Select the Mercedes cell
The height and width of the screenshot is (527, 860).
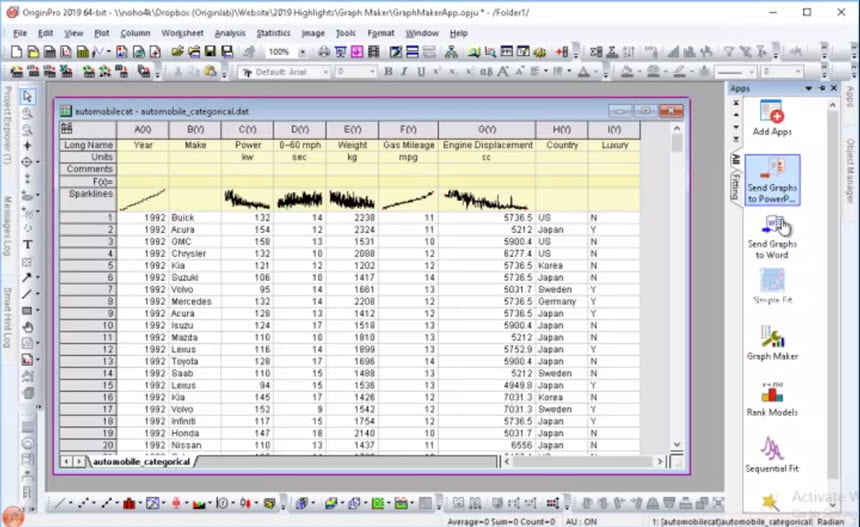[x=195, y=302]
